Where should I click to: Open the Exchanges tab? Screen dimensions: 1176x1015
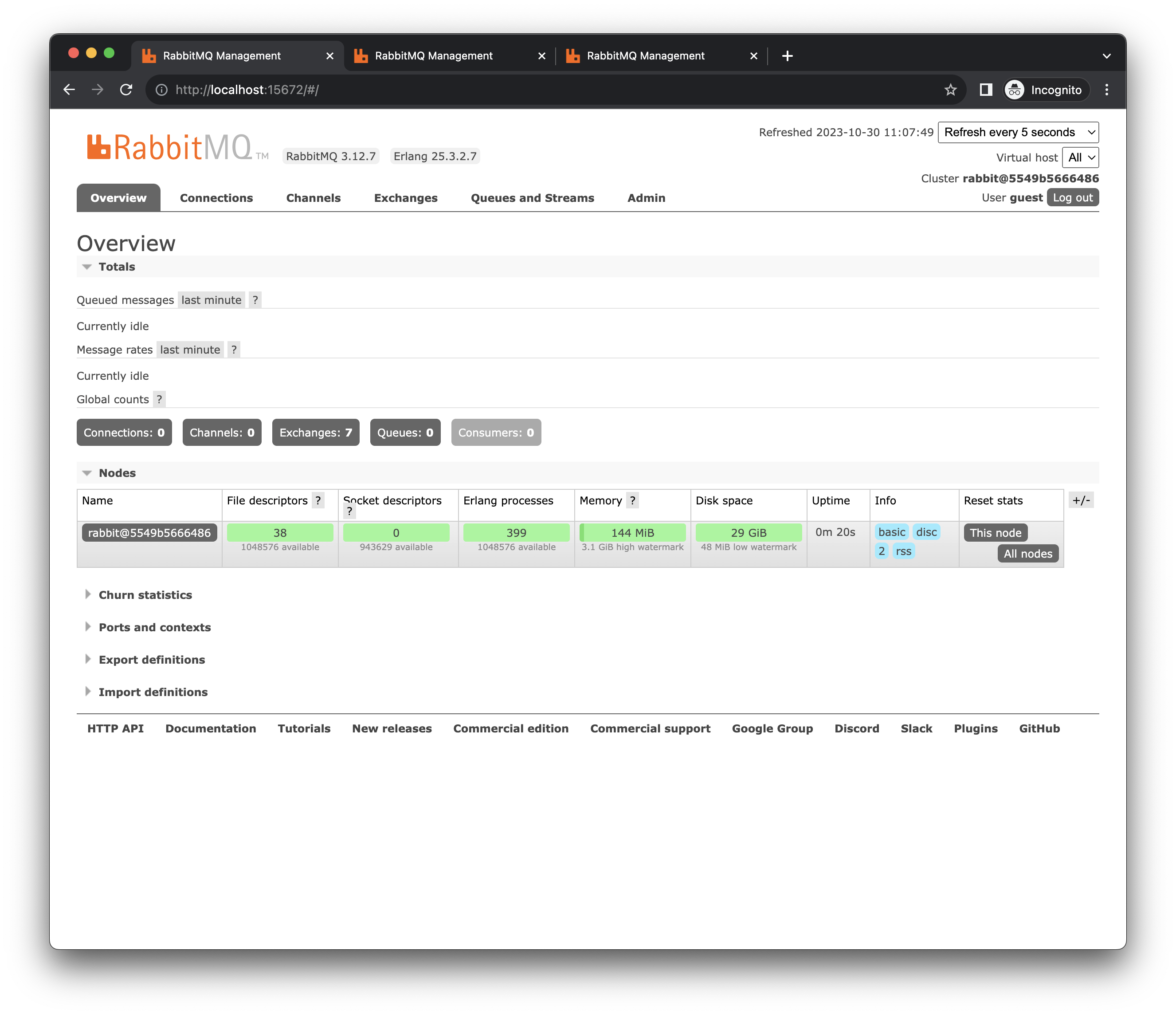coord(406,197)
